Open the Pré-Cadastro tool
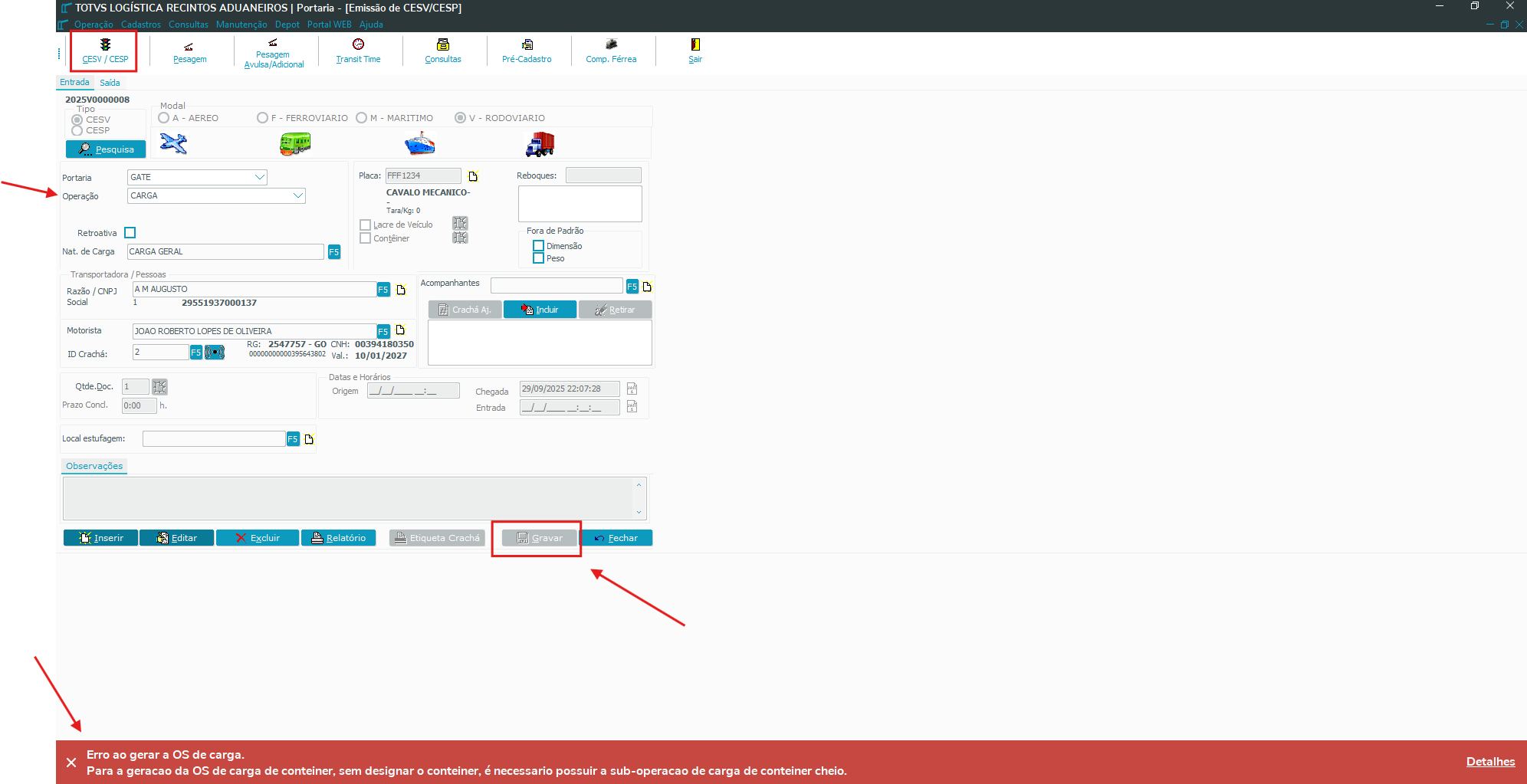The image size is (1527, 784). (x=527, y=52)
